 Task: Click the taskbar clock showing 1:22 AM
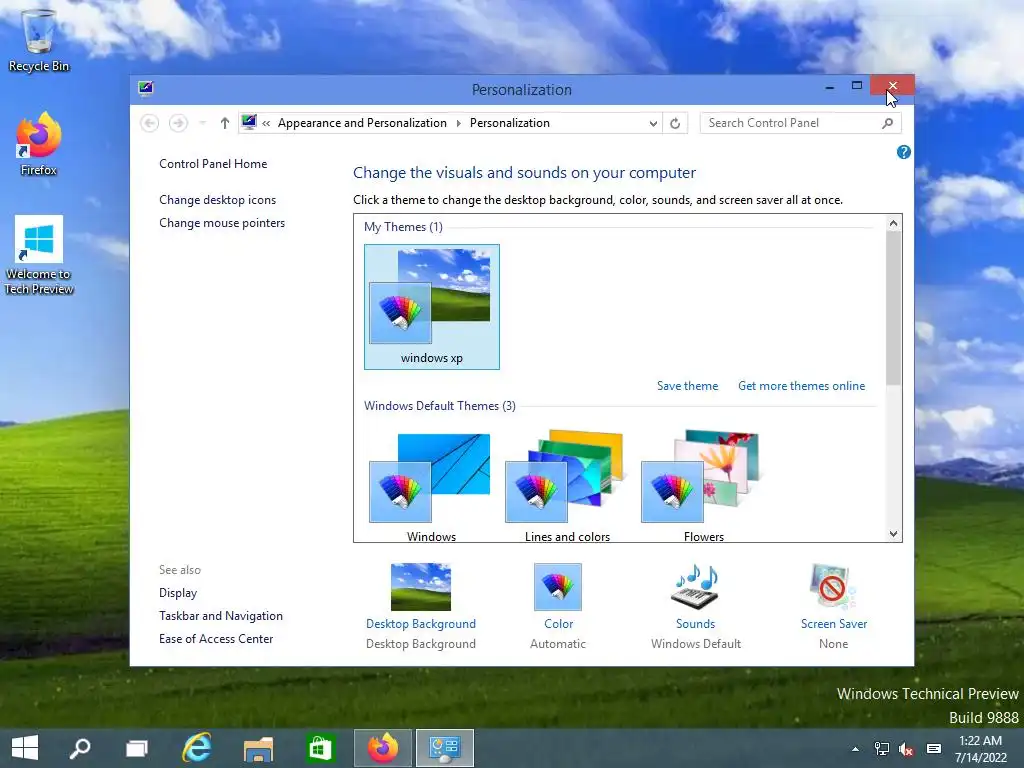coord(980,749)
